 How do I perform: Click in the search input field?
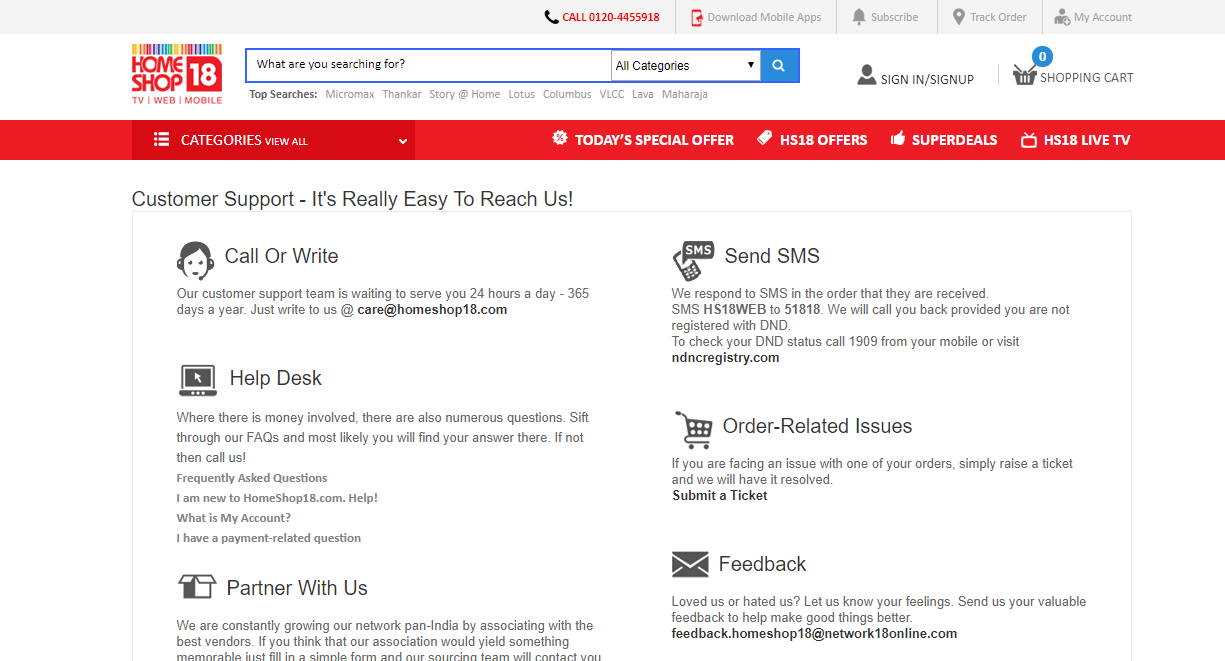428,65
